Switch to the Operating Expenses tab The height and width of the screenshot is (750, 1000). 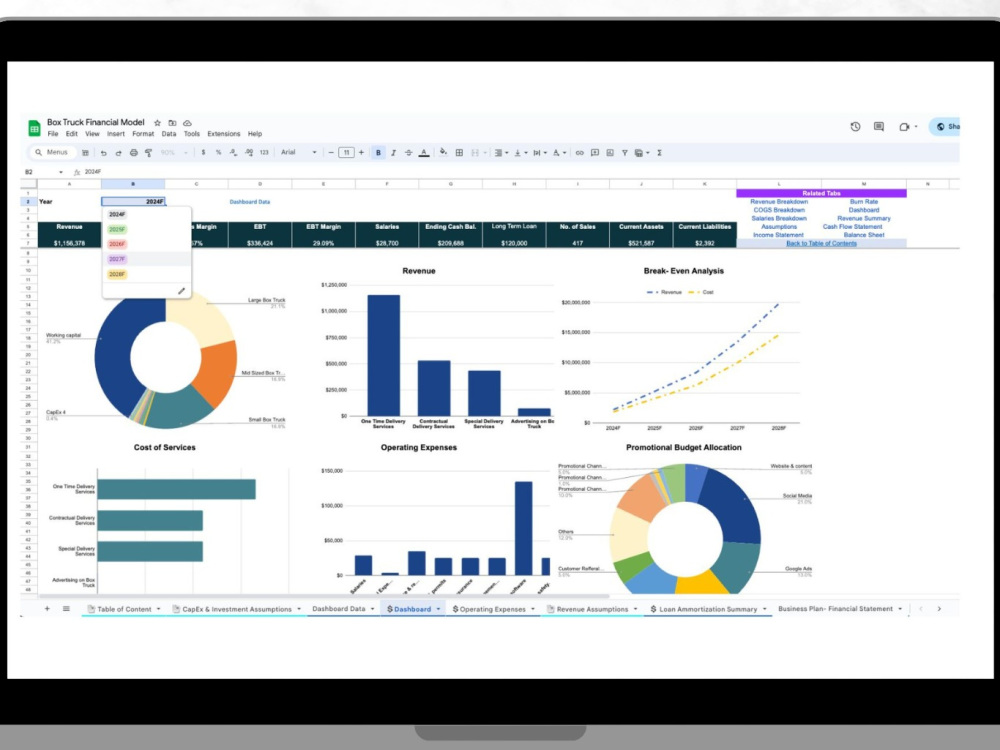493,610
